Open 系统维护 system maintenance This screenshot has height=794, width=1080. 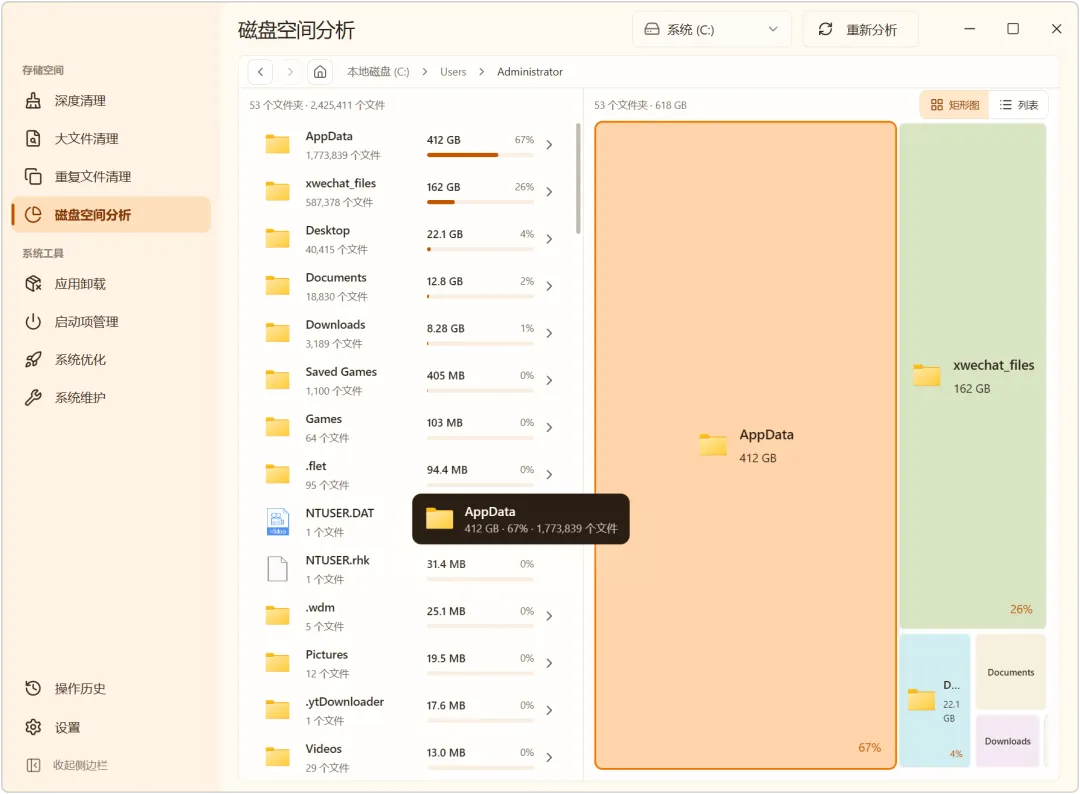pos(111,397)
